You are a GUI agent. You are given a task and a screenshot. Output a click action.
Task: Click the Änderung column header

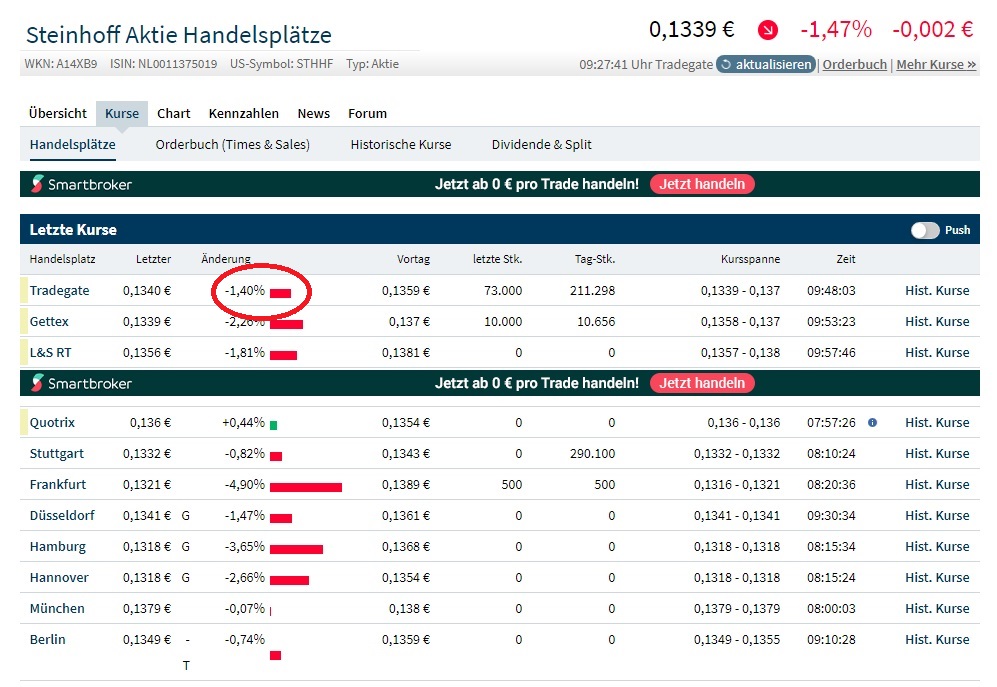(x=226, y=259)
